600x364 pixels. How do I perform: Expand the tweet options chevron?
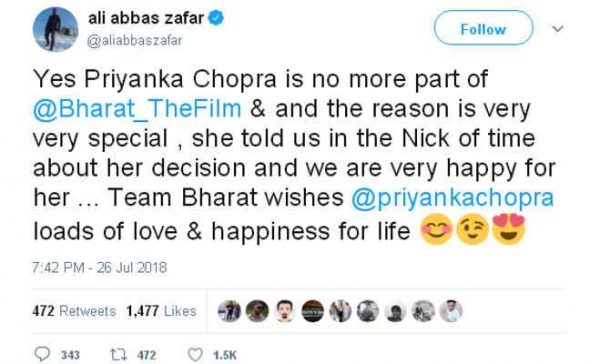click(x=558, y=29)
